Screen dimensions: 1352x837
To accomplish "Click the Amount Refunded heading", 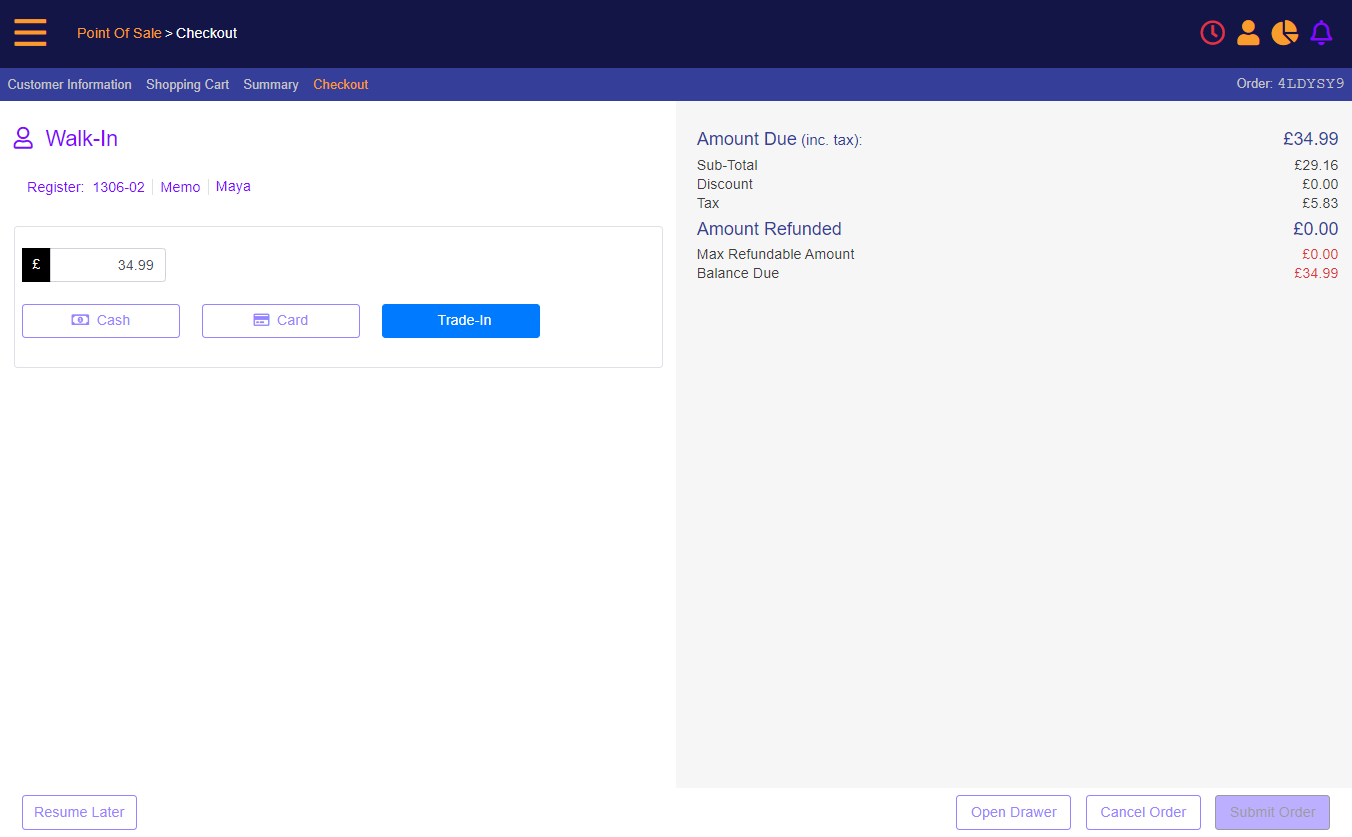I will pos(769,229).
